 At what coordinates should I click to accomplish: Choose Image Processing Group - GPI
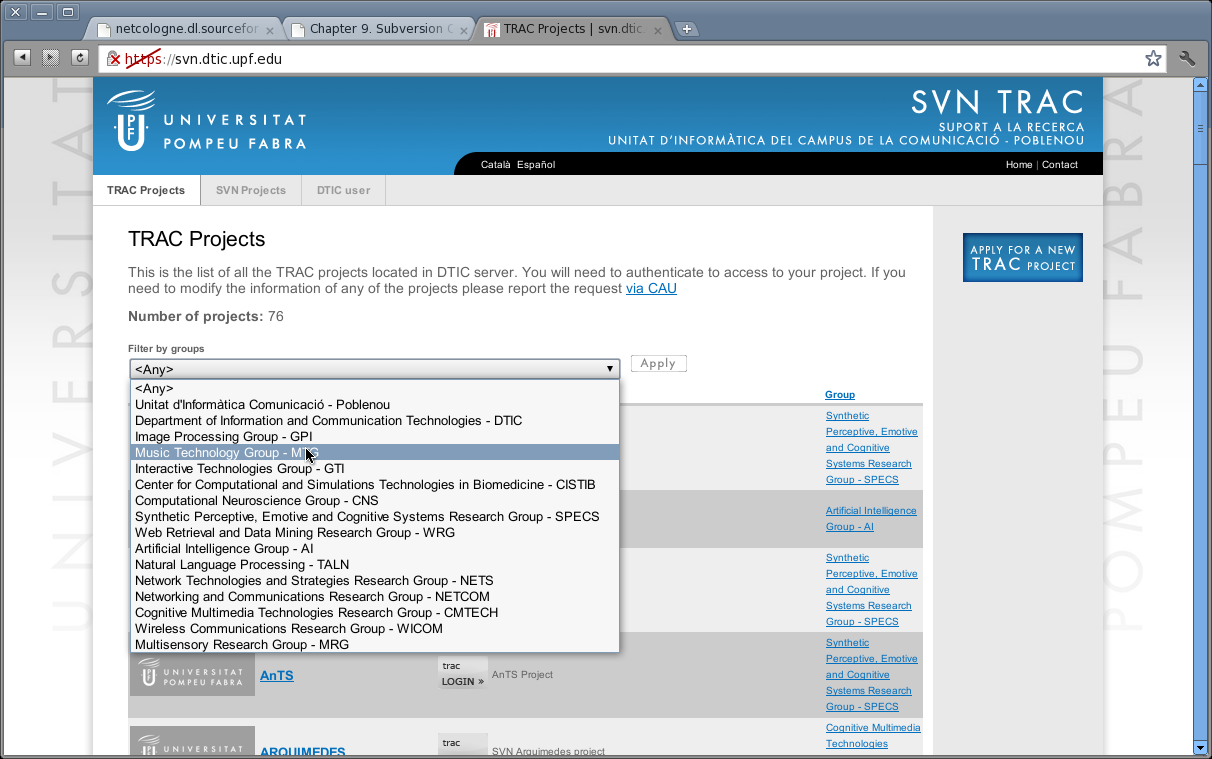[x=374, y=437]
